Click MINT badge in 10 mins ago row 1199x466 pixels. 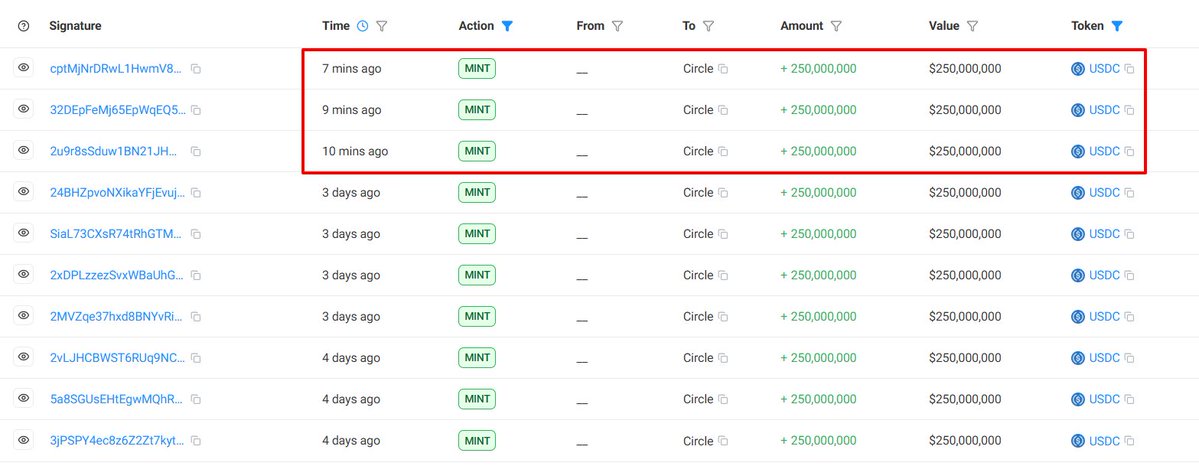click(477, 152)
